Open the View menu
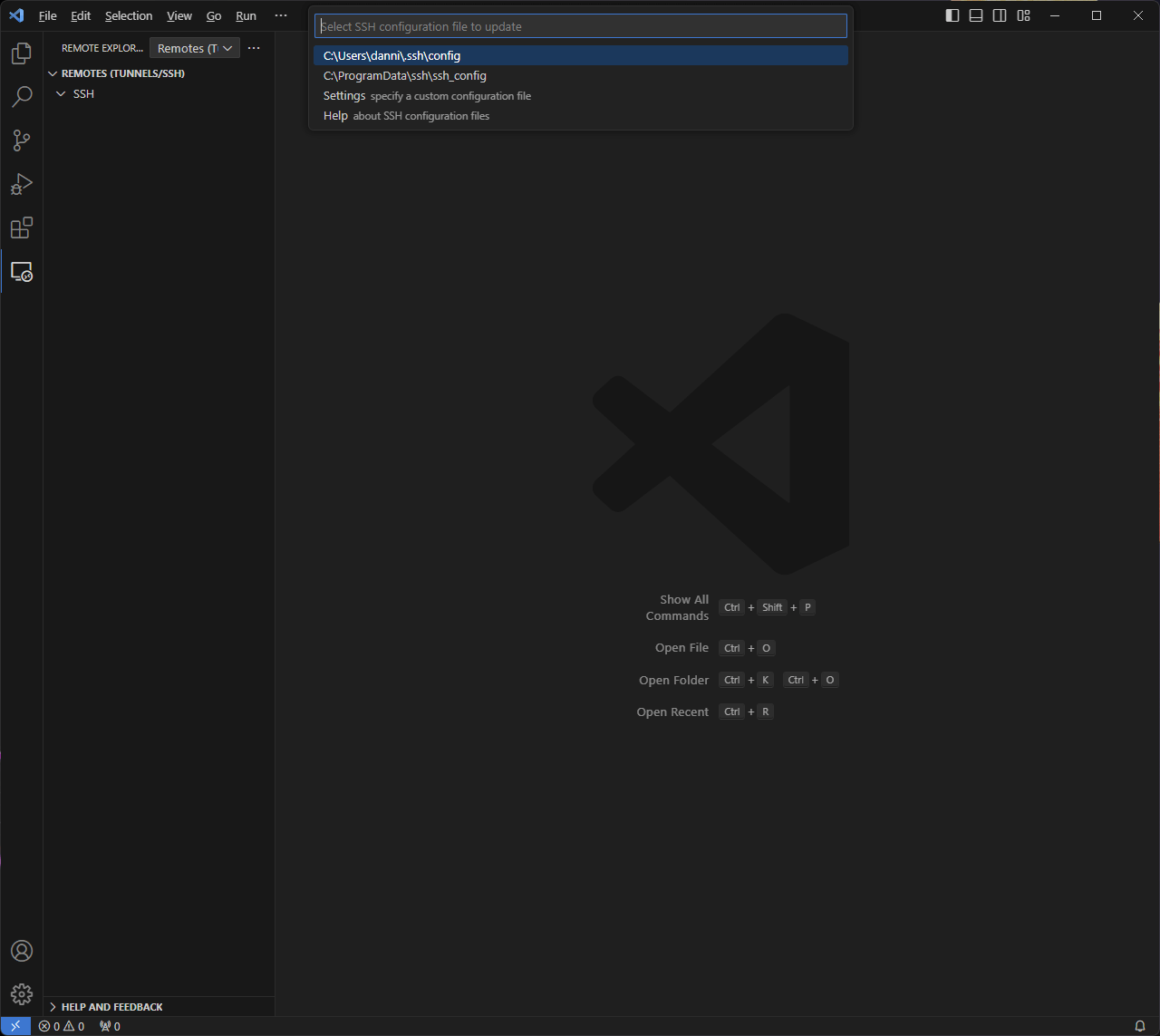 [x=179, y=15]
